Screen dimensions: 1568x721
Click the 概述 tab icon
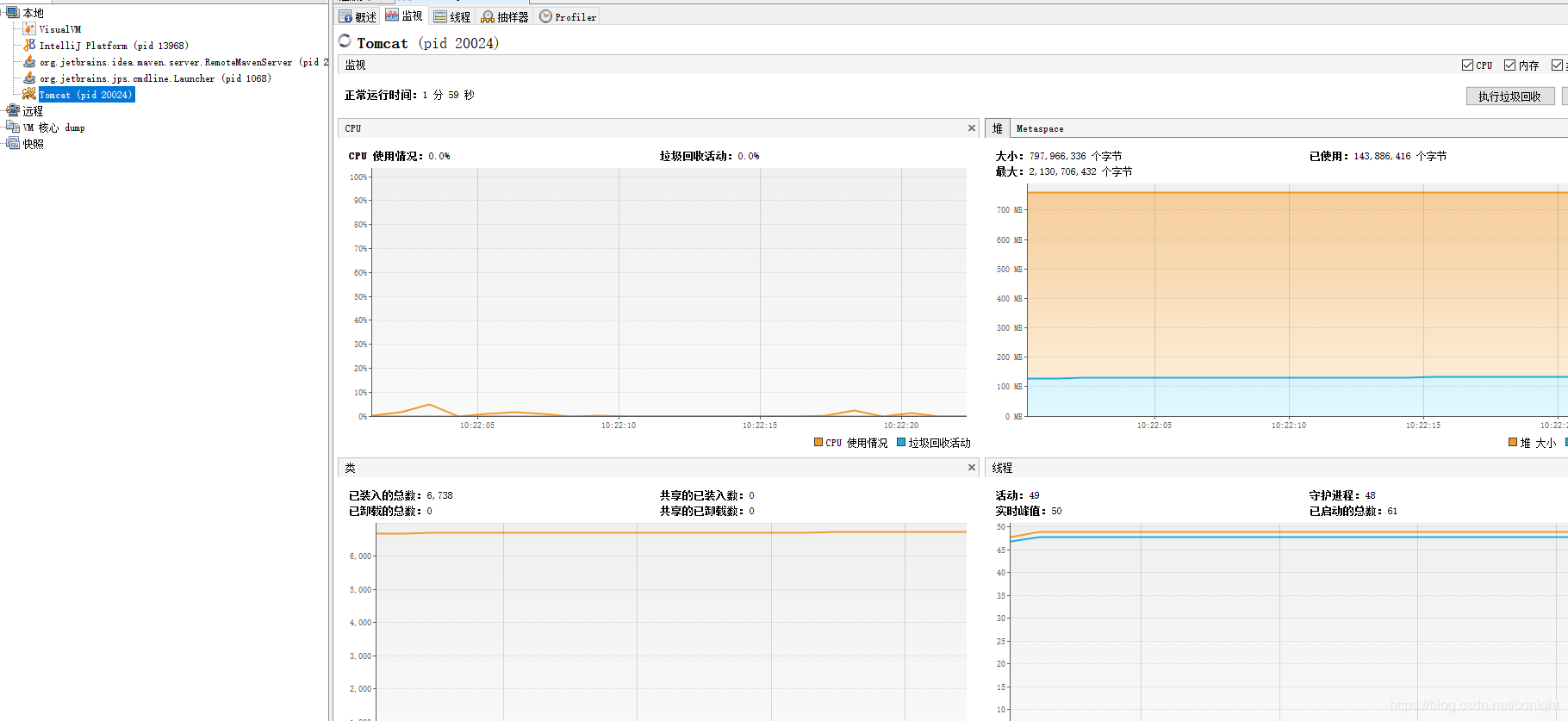coord(345,16)
